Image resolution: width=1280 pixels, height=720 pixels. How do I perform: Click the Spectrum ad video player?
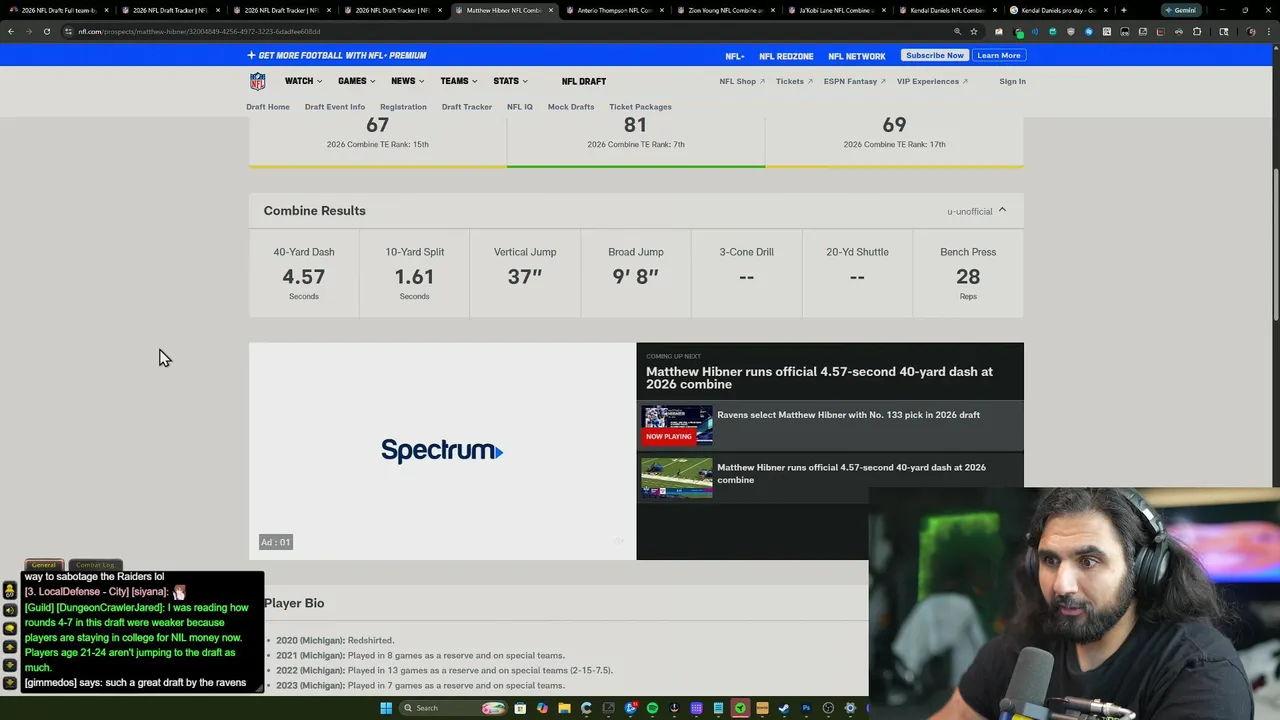pos(442,451)
